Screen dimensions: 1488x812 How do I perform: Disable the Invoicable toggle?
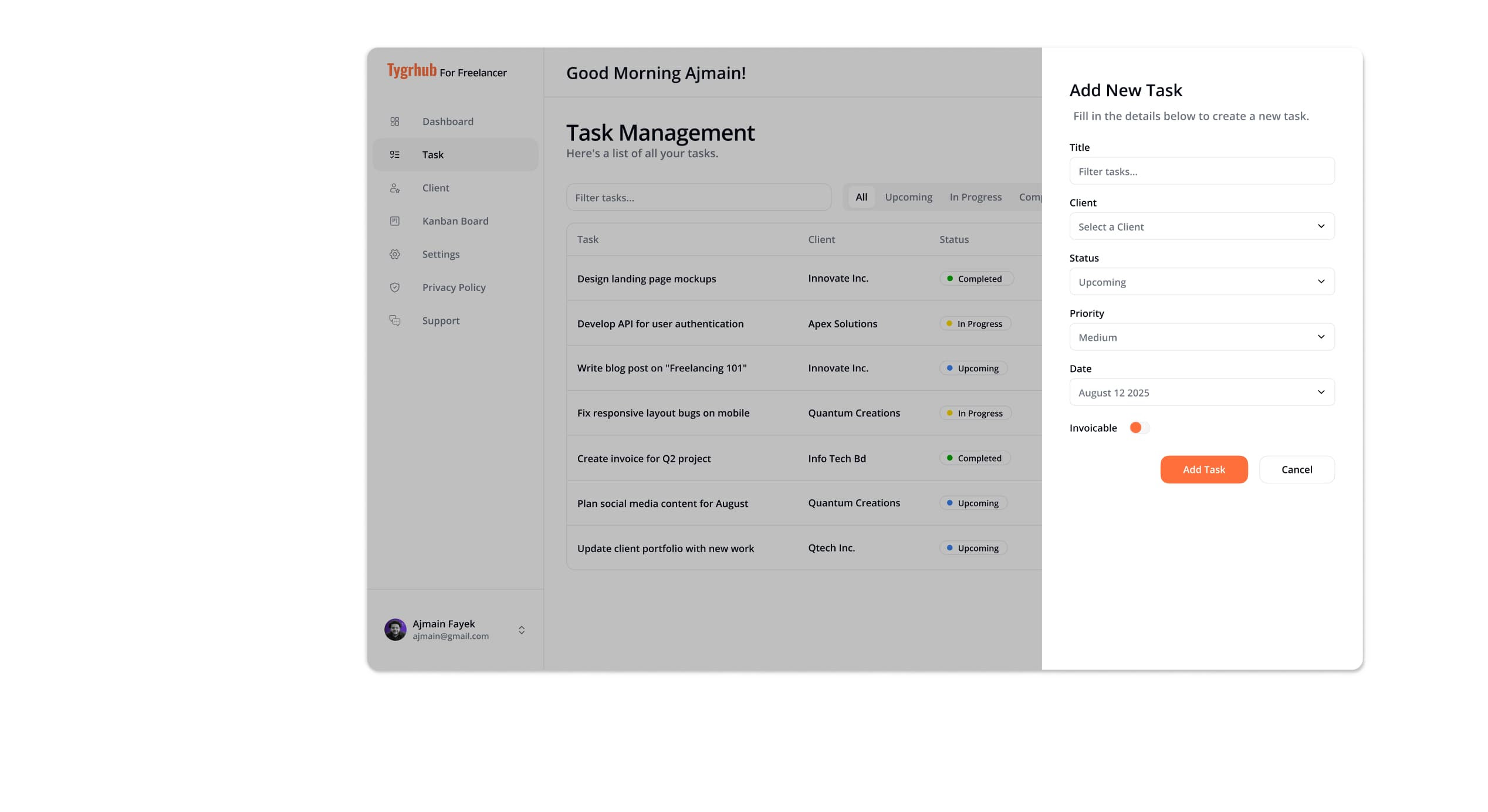[1139, 428]
